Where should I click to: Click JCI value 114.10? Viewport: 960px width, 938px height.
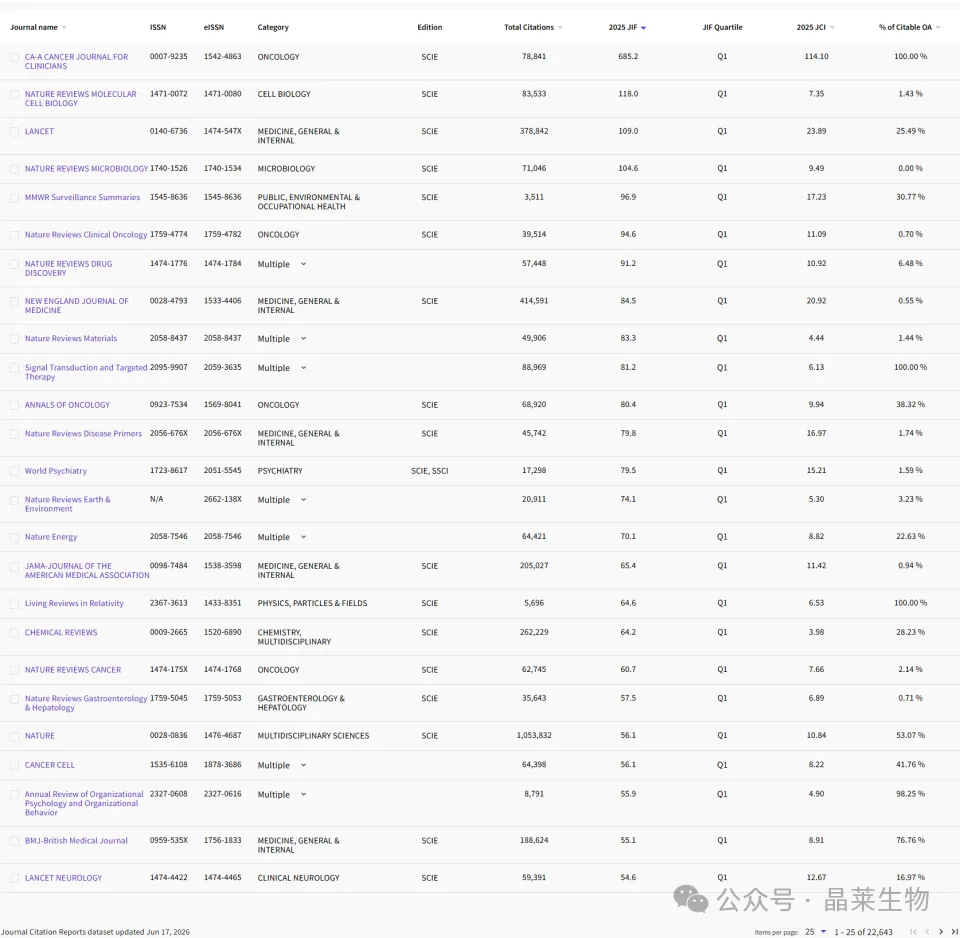click(x=816, y=56)
